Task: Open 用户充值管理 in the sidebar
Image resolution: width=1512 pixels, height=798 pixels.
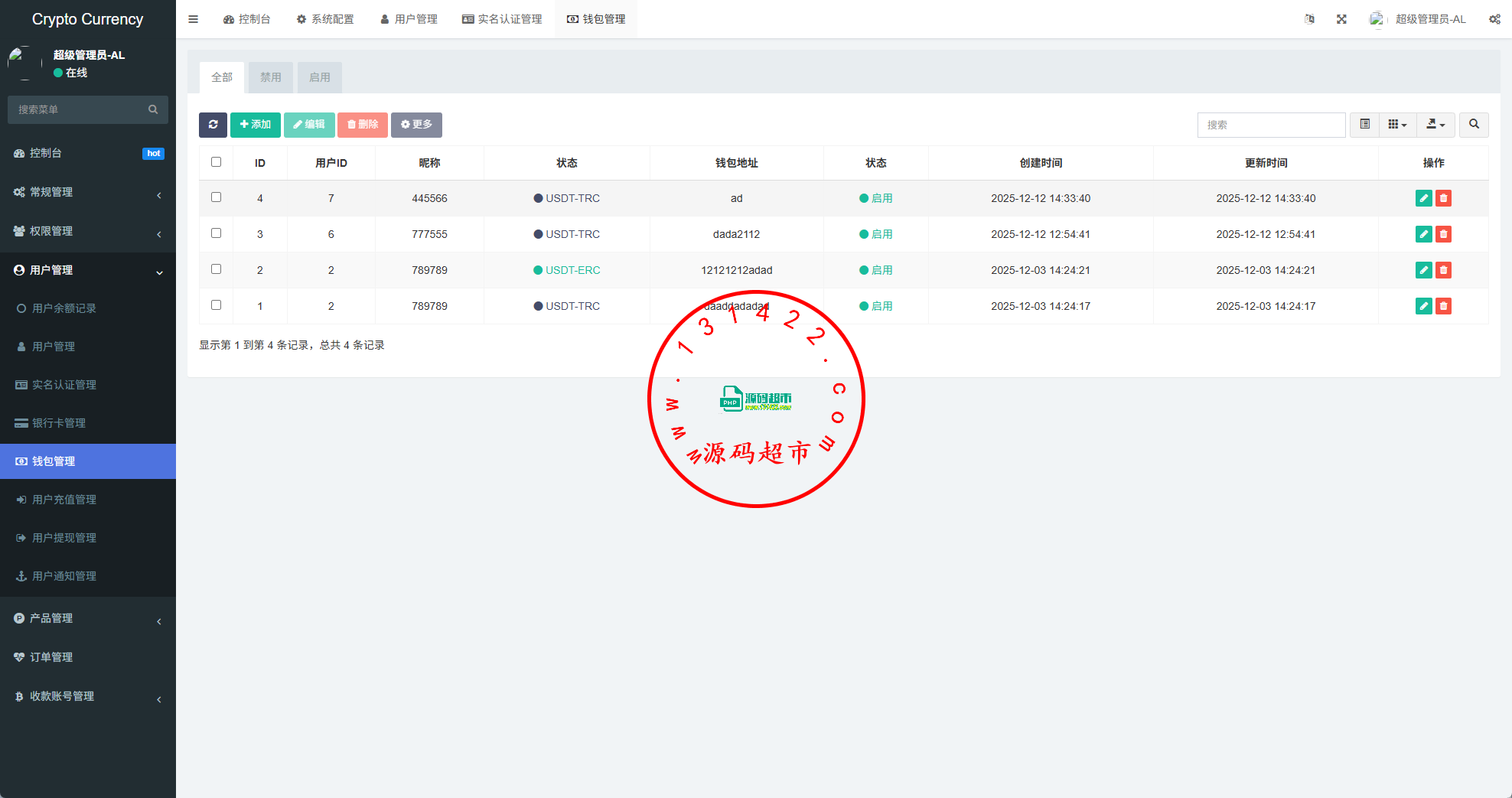Action: [x=64, y=500]
